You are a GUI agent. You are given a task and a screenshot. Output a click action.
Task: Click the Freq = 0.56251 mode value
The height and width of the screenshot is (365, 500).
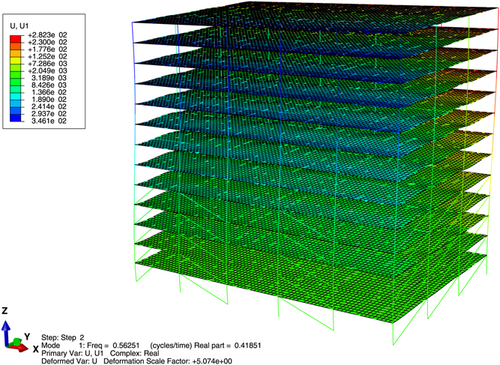[x=113, y=345]
